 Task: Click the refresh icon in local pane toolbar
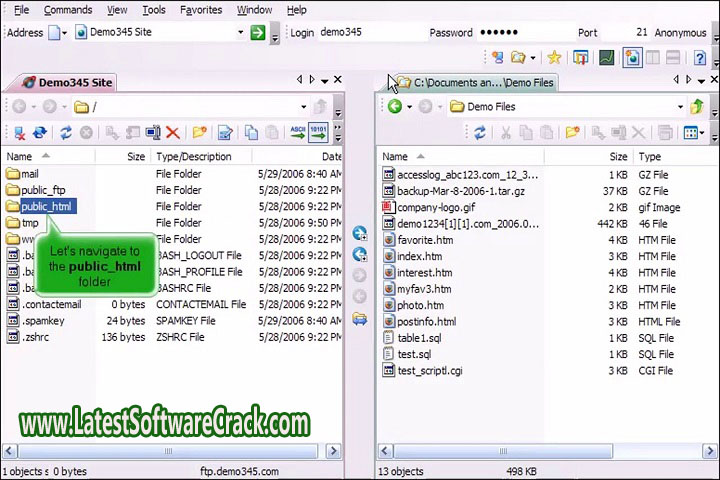(x=480, y=132)
